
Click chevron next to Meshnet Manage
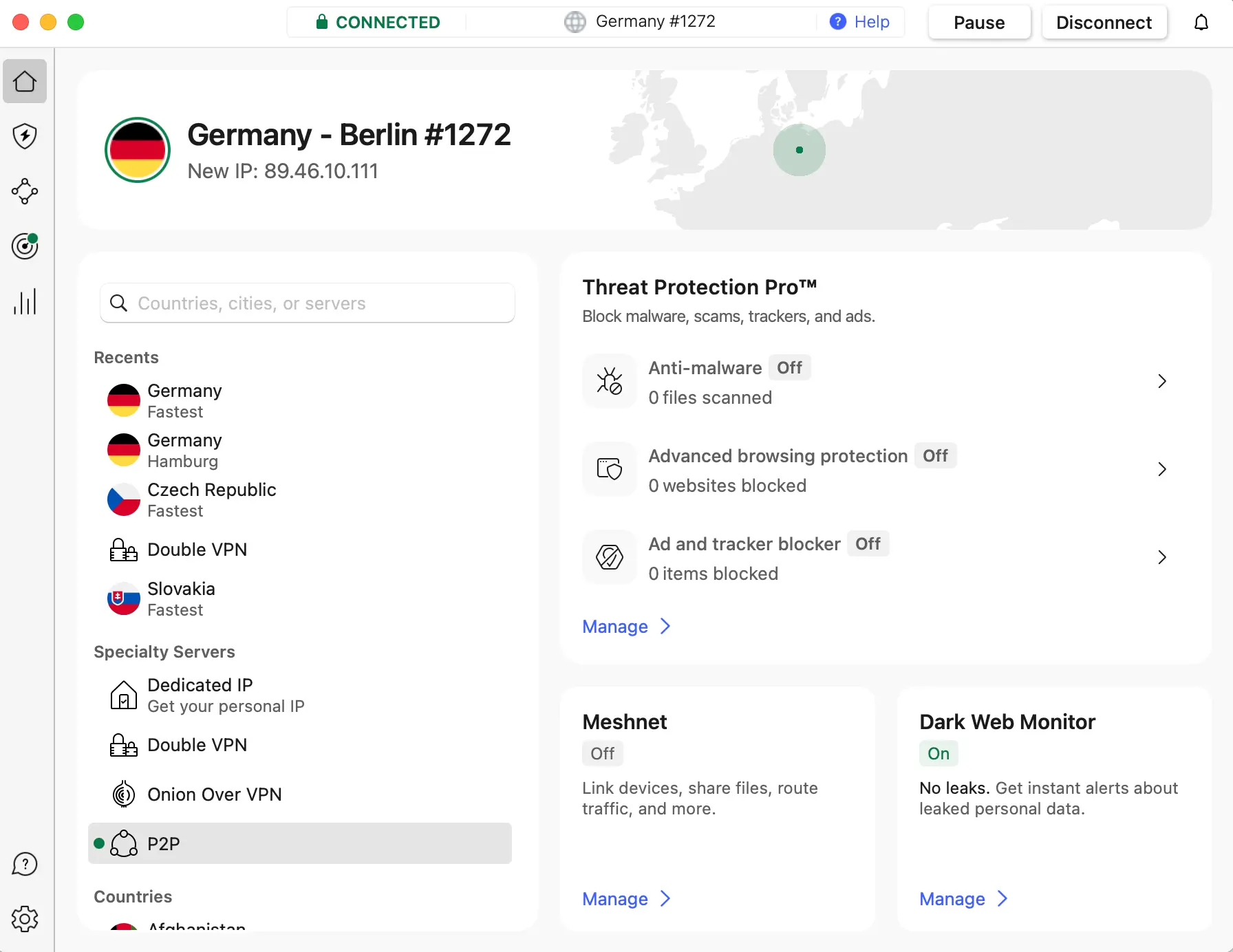[665, 898]
